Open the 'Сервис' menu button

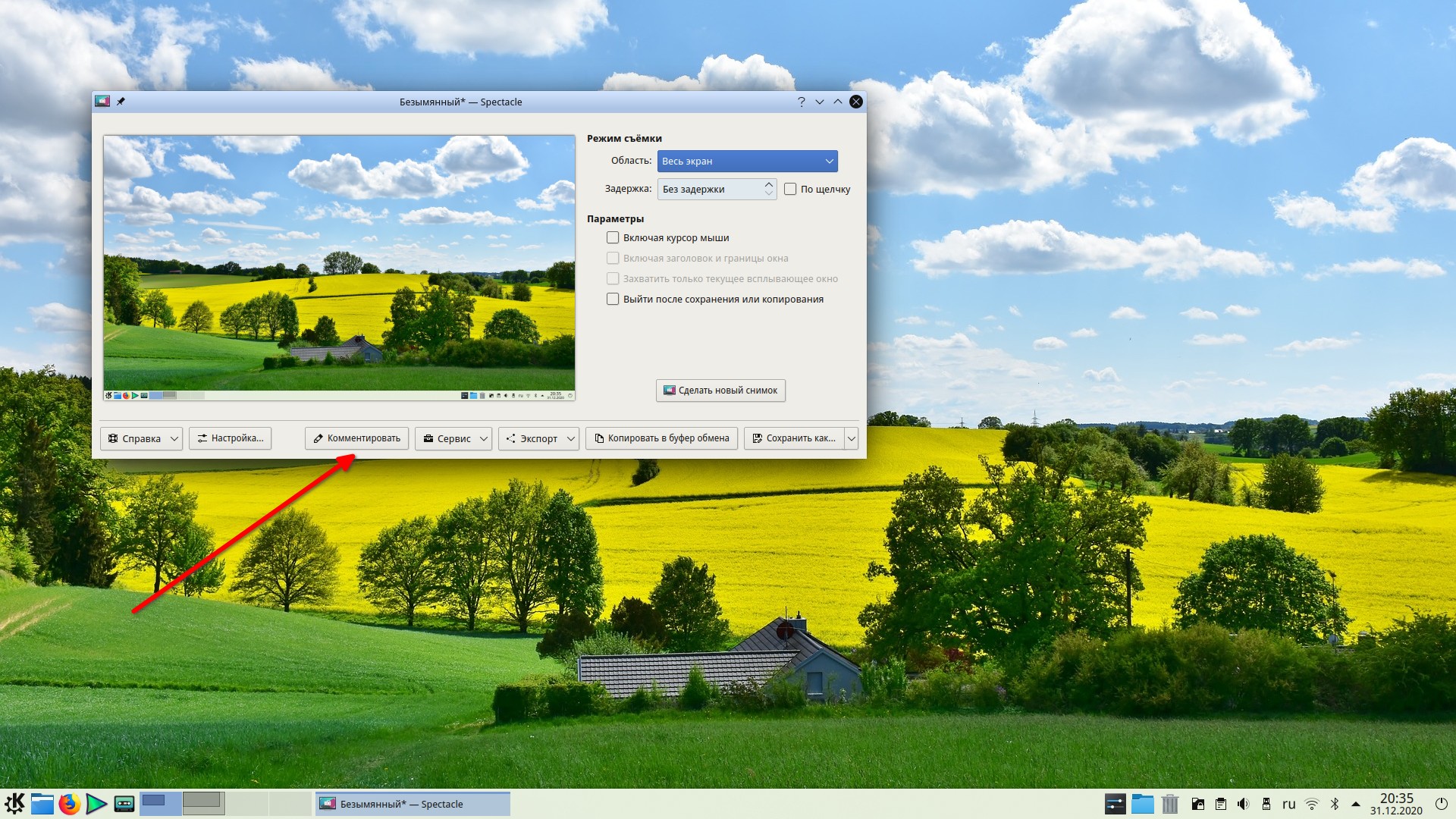[453, 438]
